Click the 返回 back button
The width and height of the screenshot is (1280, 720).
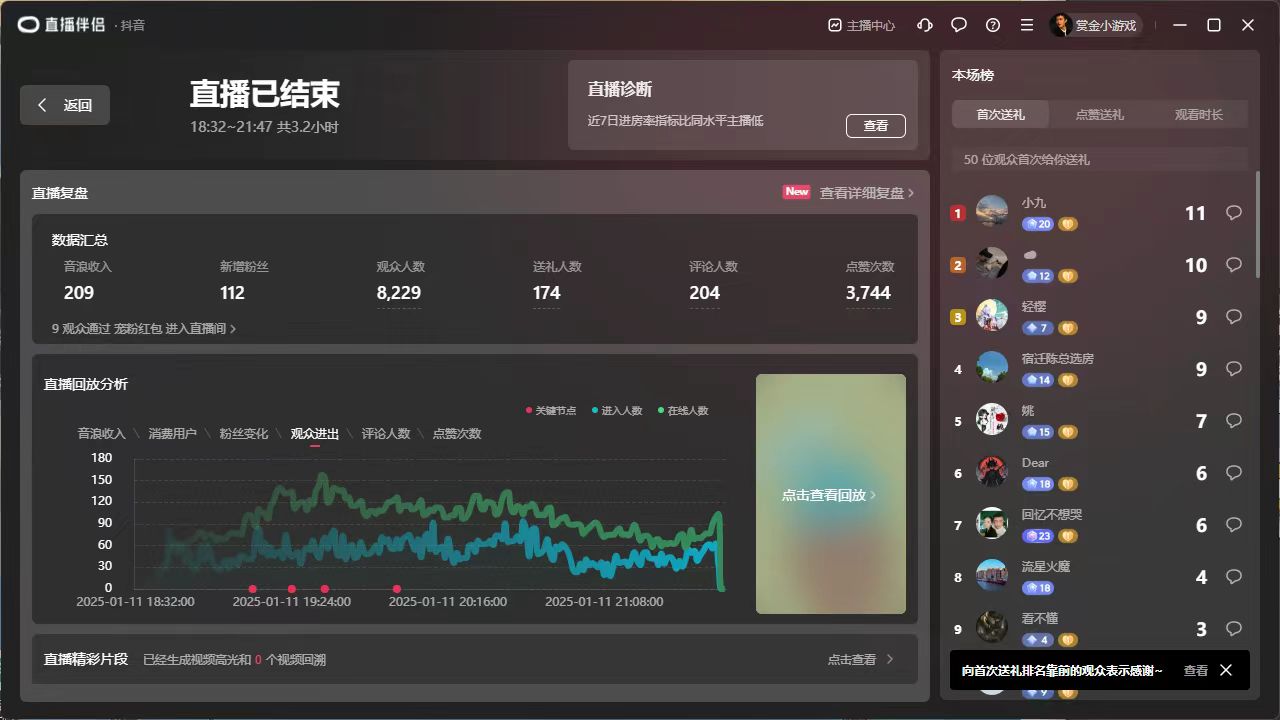click(64, 104)
